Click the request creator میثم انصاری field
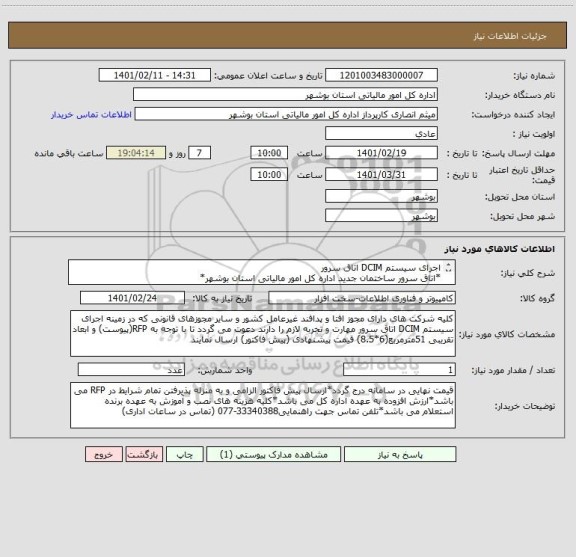This screenshot has width=576, height=557. tap(286, 114)
